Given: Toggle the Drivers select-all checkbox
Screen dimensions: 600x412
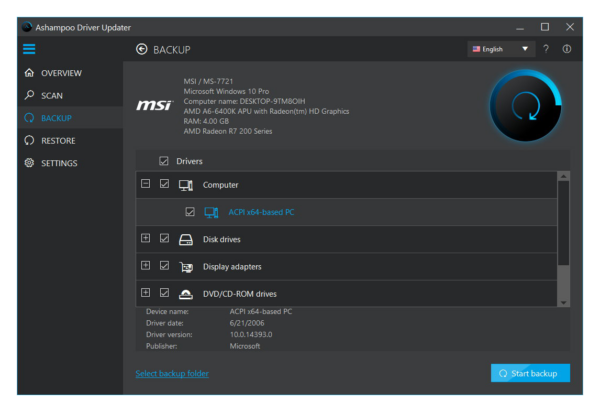Looking at the screenshot, I should [x=164, y=161].
